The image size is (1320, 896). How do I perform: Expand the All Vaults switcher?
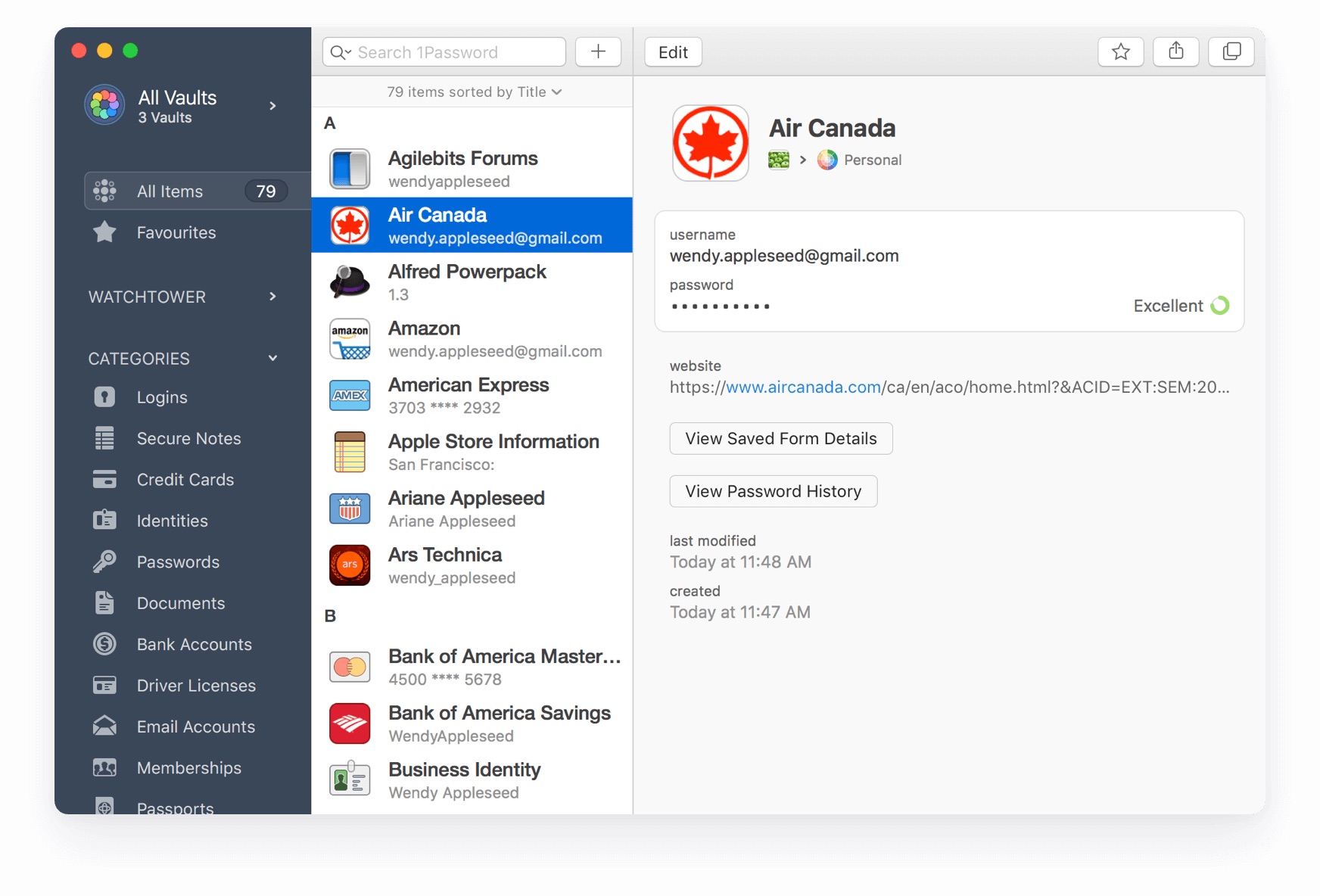(x=272, y=106)
